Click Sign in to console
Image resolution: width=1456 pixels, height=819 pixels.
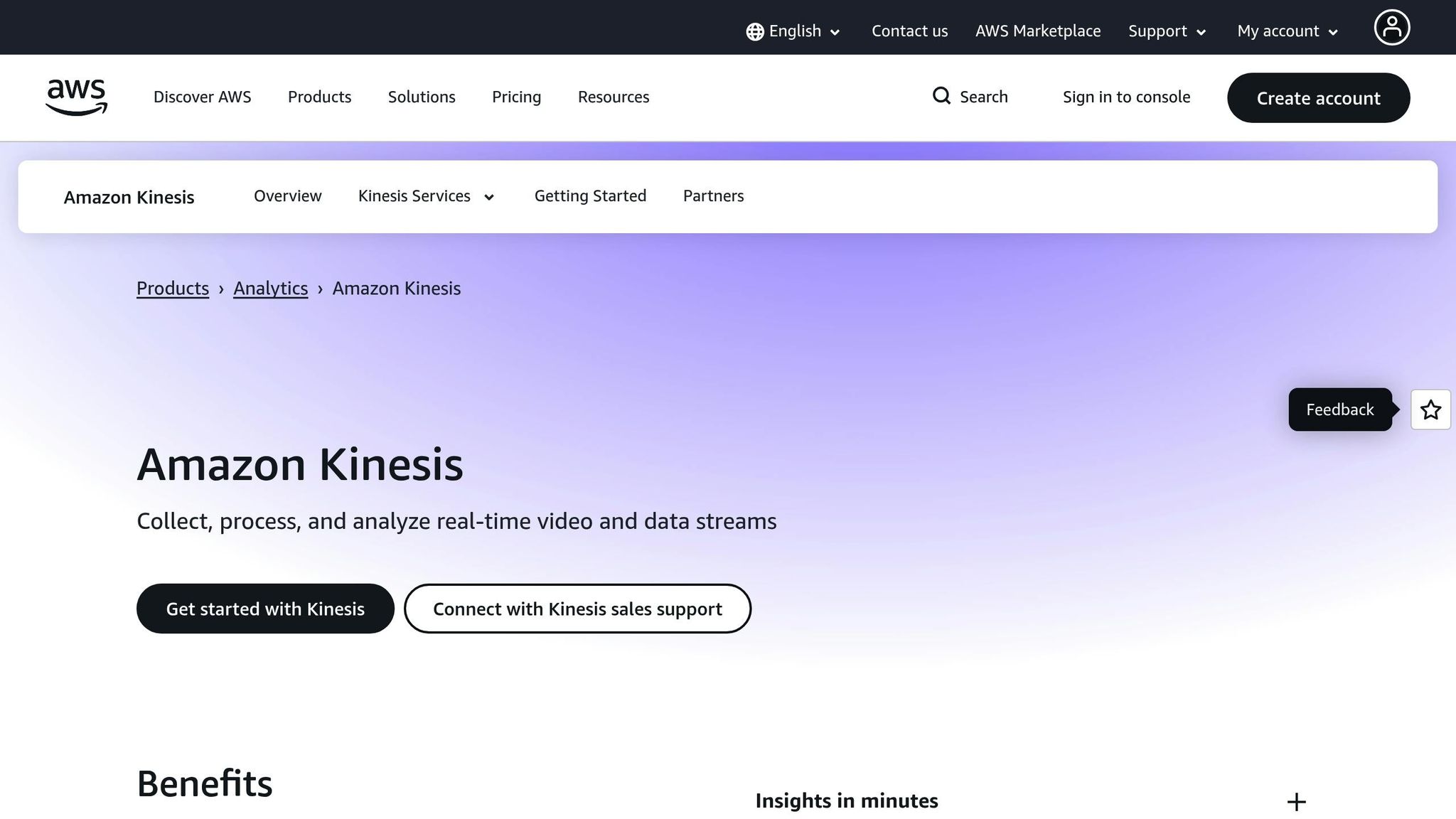[x=1126, y=97]
